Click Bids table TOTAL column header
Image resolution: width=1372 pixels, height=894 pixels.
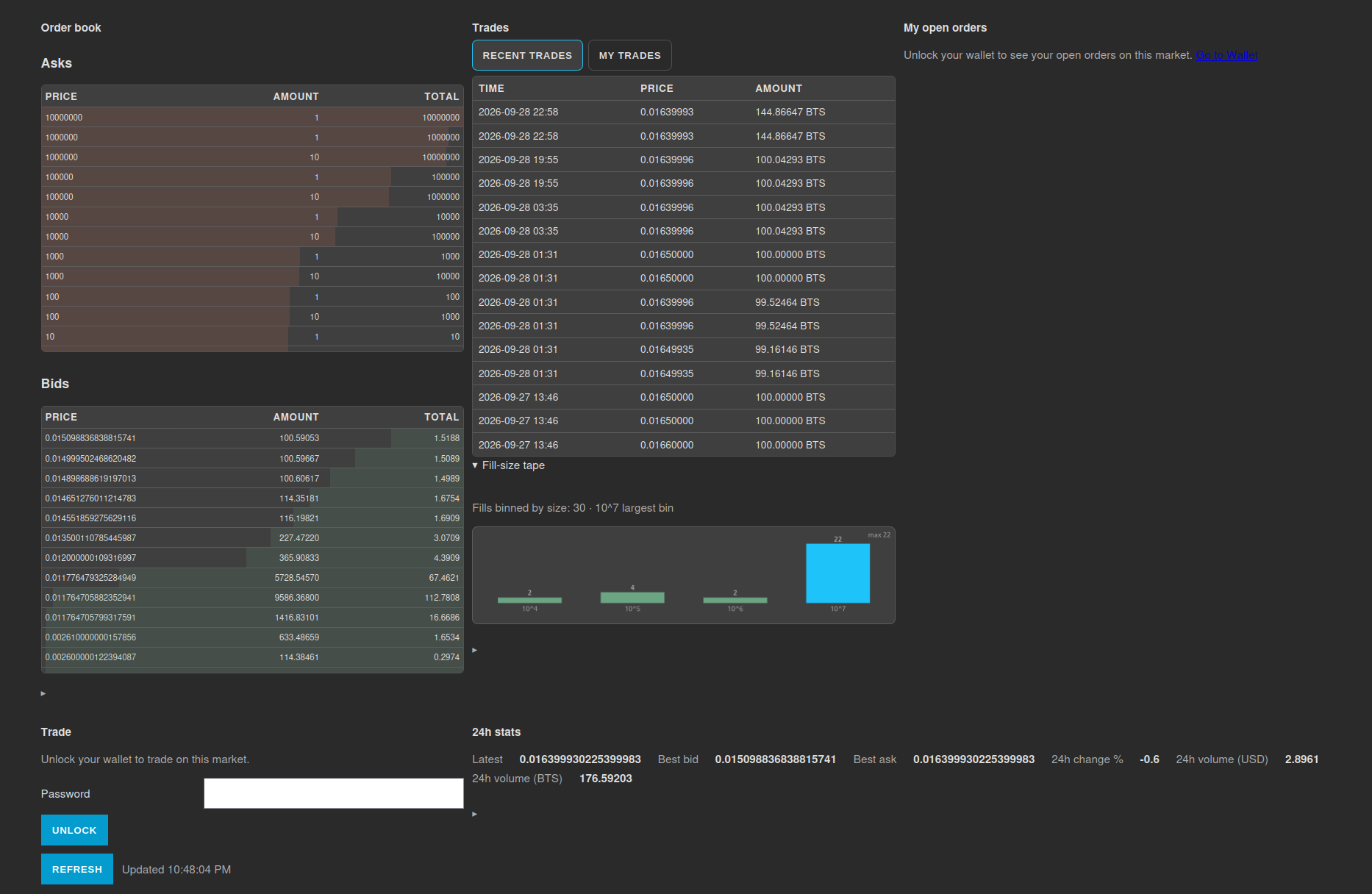coord(441,417)
